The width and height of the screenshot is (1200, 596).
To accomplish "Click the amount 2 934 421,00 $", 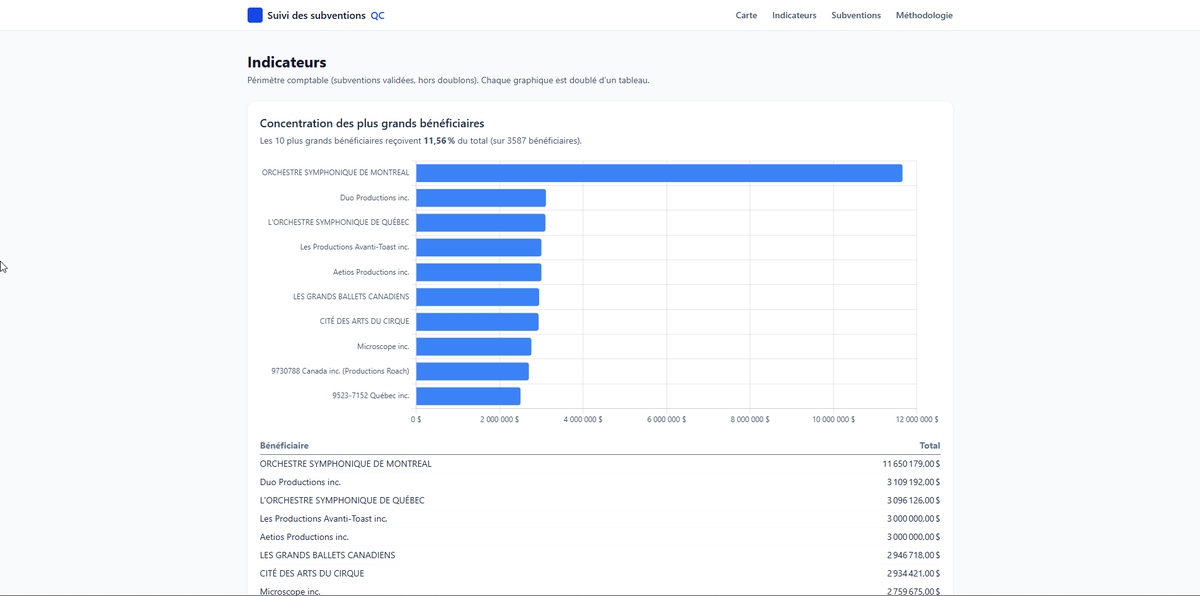I will click(913, 574).
